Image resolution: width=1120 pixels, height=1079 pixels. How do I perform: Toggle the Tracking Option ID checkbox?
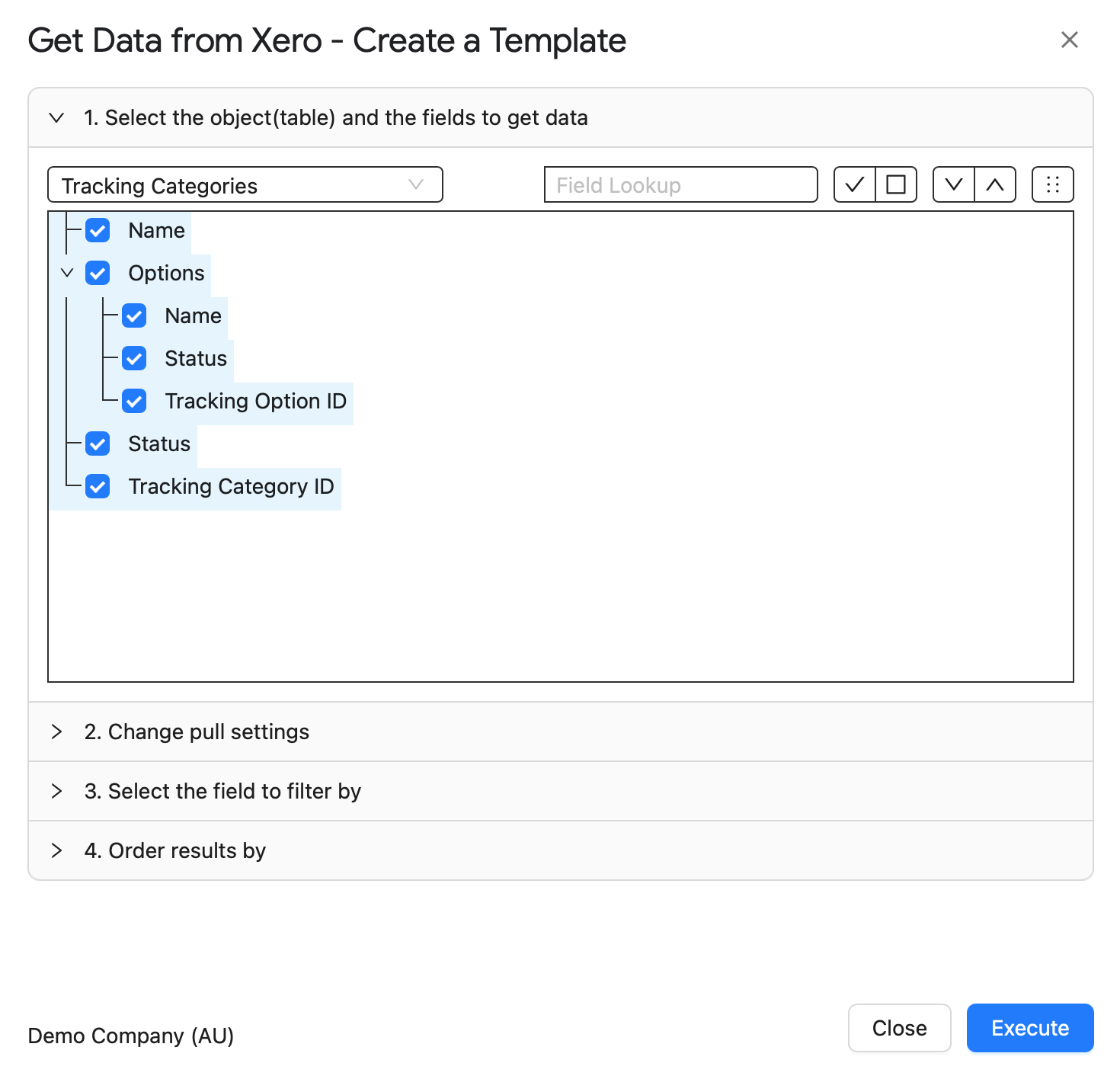[134, 401]
